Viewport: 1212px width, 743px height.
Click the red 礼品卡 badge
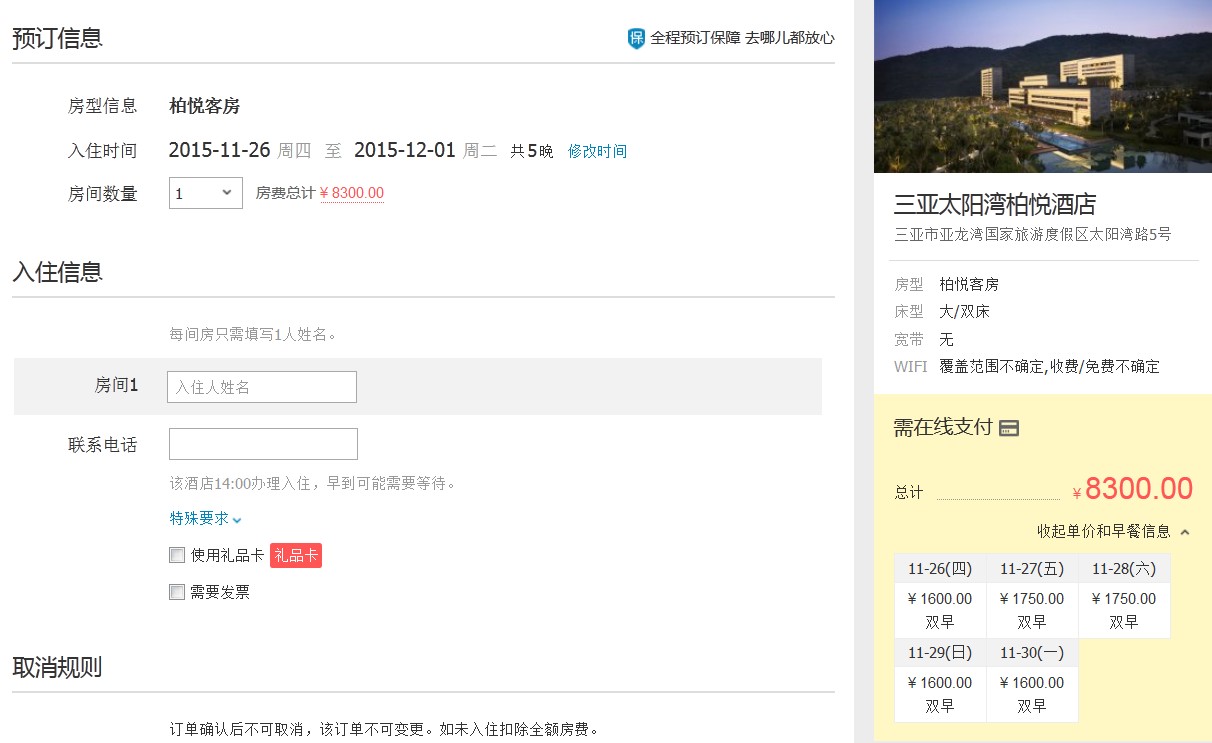click(x=296, y=556)
